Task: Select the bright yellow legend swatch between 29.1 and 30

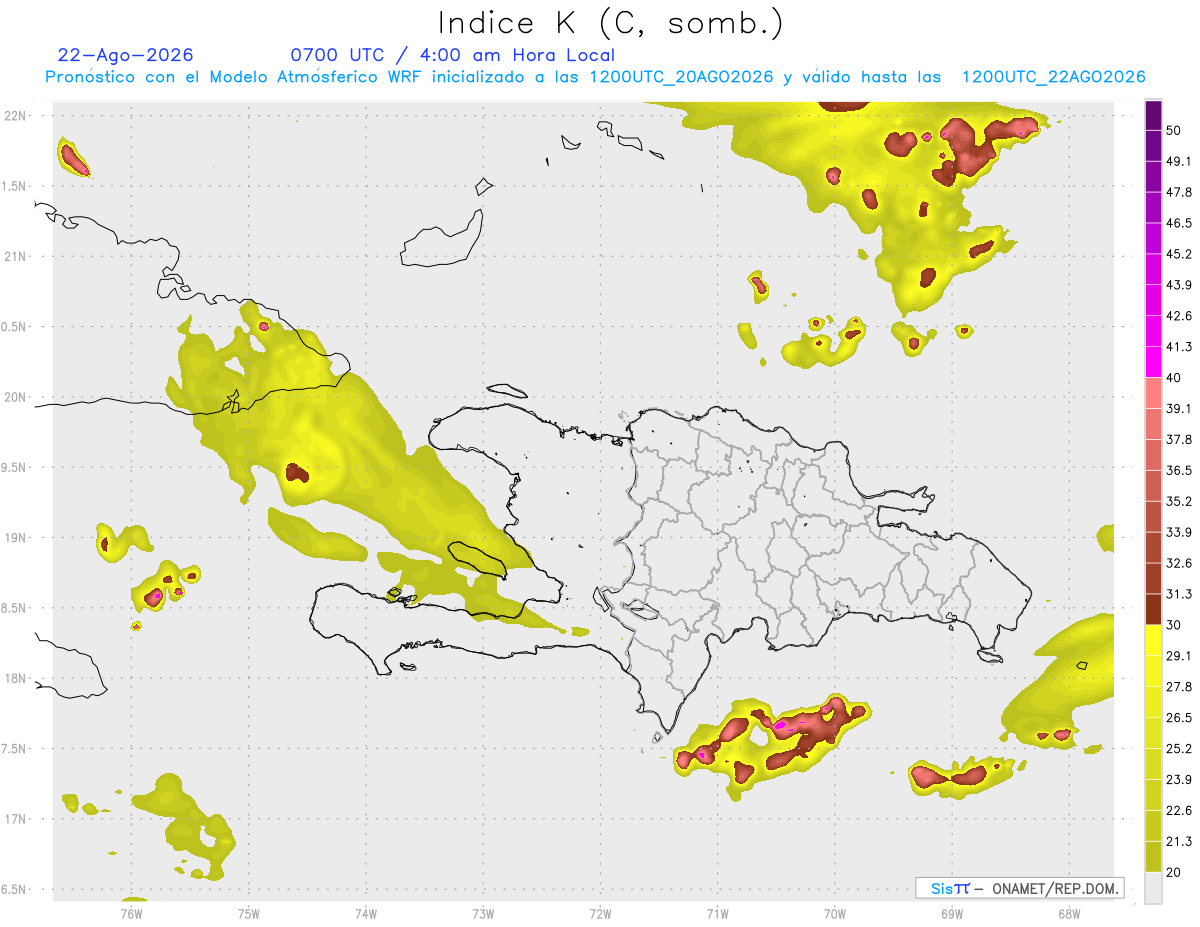Action: [x=1153, y=640]
